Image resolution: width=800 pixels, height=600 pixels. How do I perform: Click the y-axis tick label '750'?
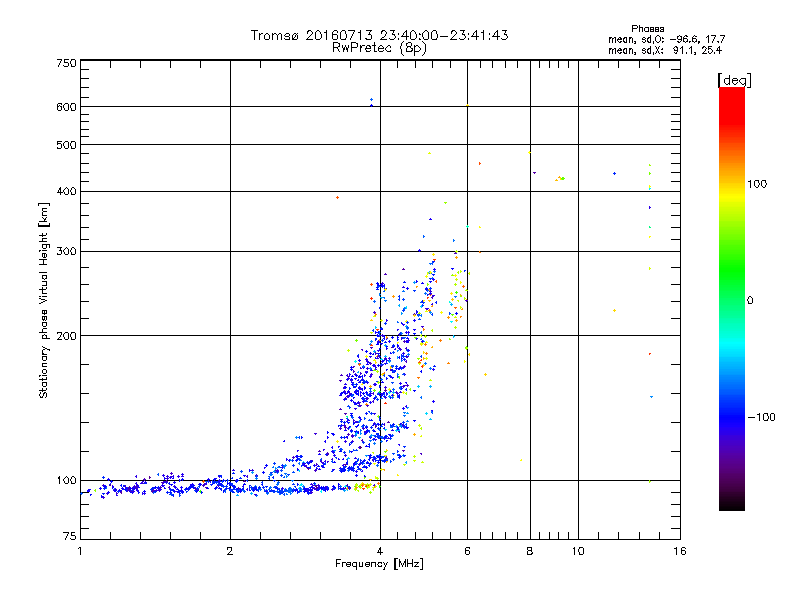(x=66, y=63)
